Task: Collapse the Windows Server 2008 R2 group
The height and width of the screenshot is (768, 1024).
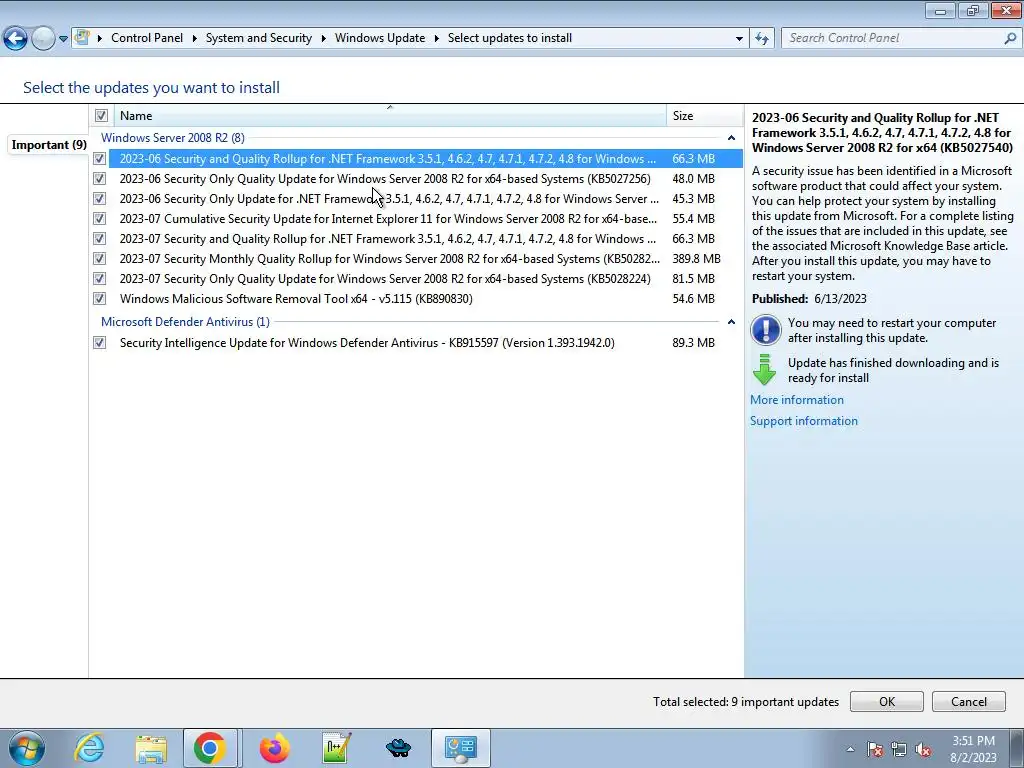Action: pyautogui.click(x=731, y=138)
